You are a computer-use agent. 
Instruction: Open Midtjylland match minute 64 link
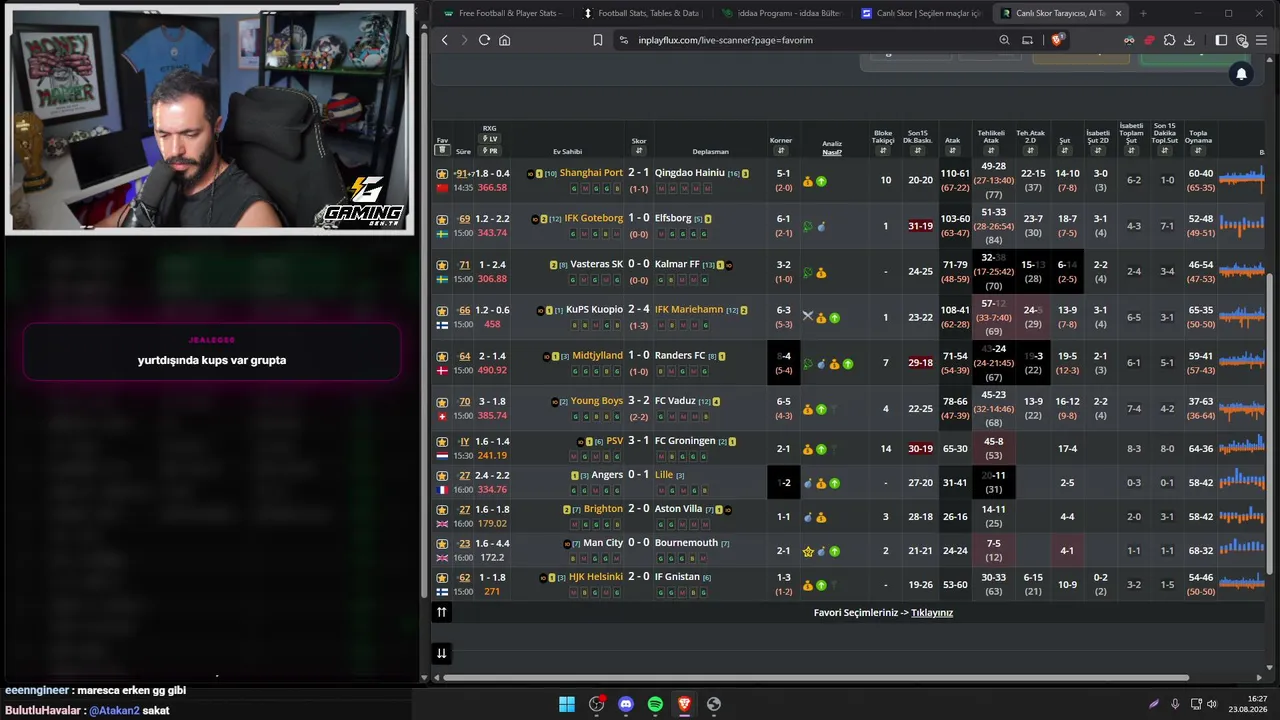tap(464, 356)
